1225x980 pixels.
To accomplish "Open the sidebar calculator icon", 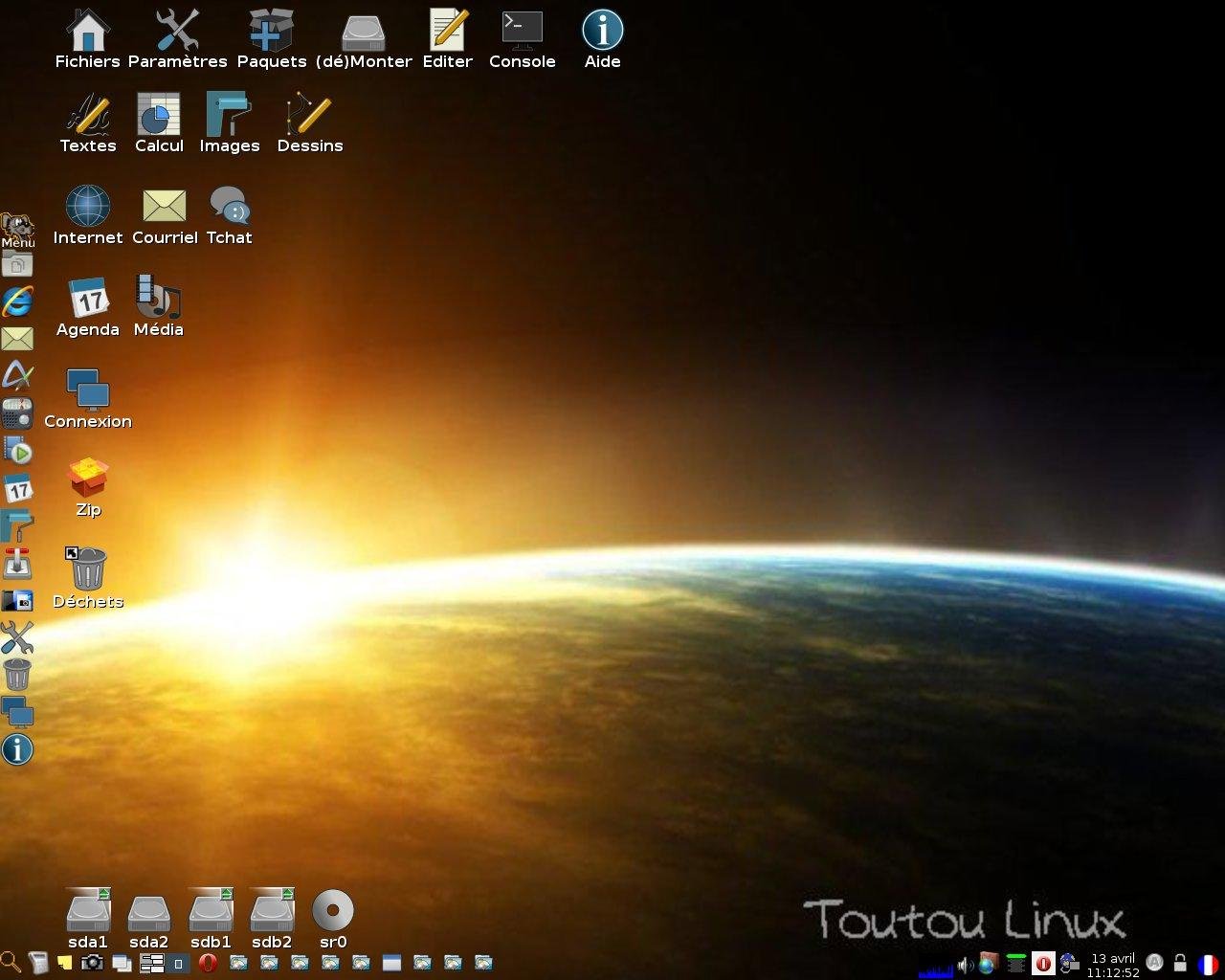I will [17, 413].
